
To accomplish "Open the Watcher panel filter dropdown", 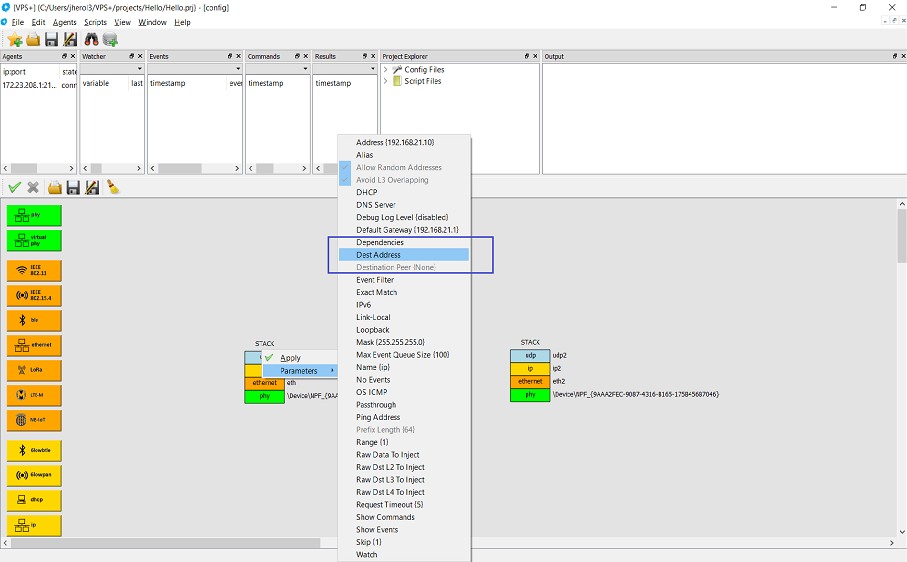I will click(138, 70).
